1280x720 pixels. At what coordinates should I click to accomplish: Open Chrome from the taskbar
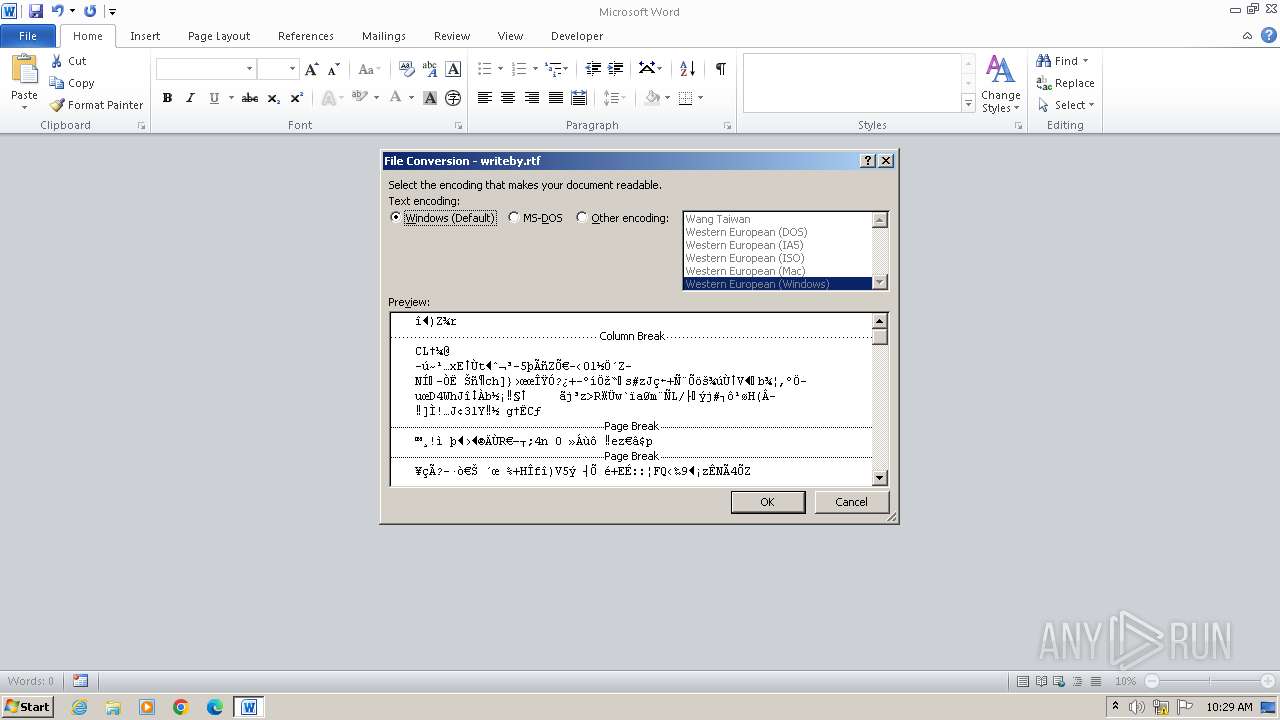(181, 707)
